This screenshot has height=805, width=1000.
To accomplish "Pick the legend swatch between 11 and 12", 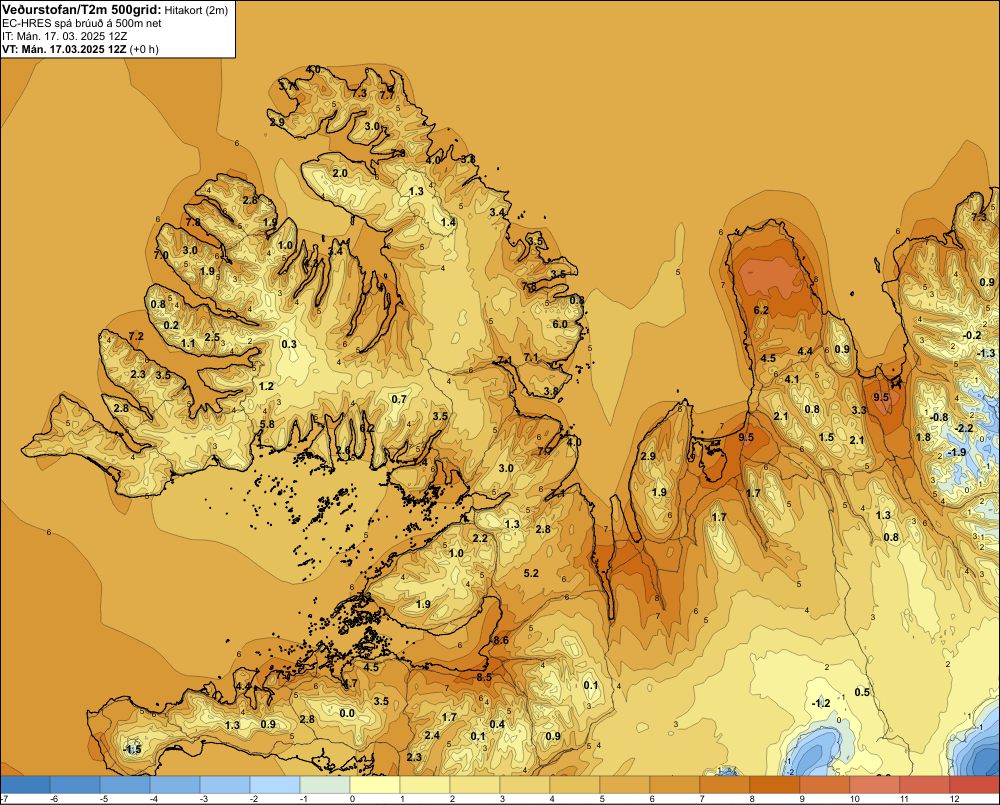I will coord(925,784).
